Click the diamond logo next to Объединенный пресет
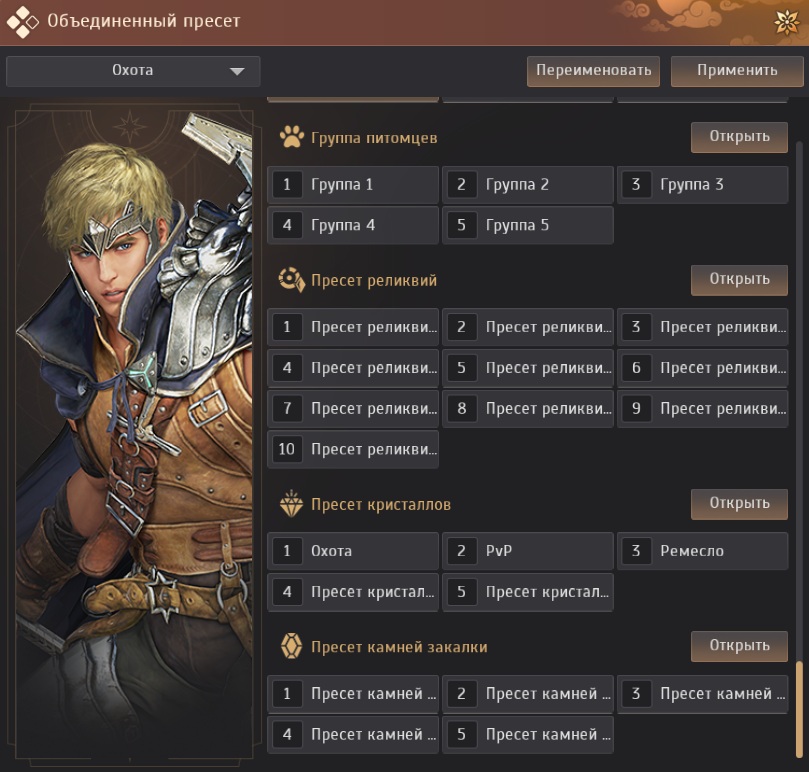The width and height of the screenshot is (809, 772). (23, 21)
